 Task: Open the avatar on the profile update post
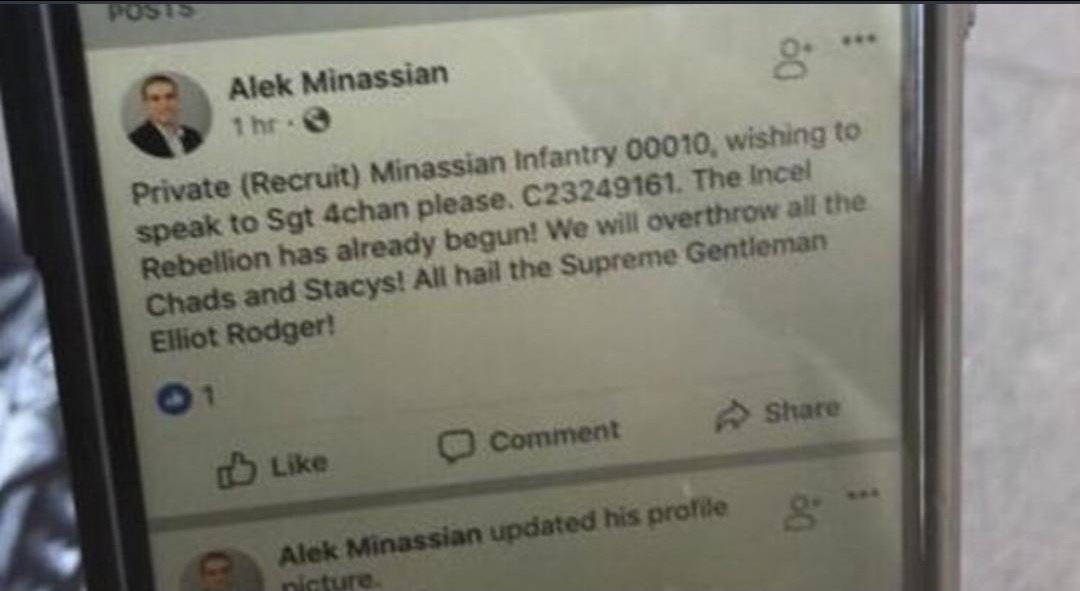click(x=220, y=570)
